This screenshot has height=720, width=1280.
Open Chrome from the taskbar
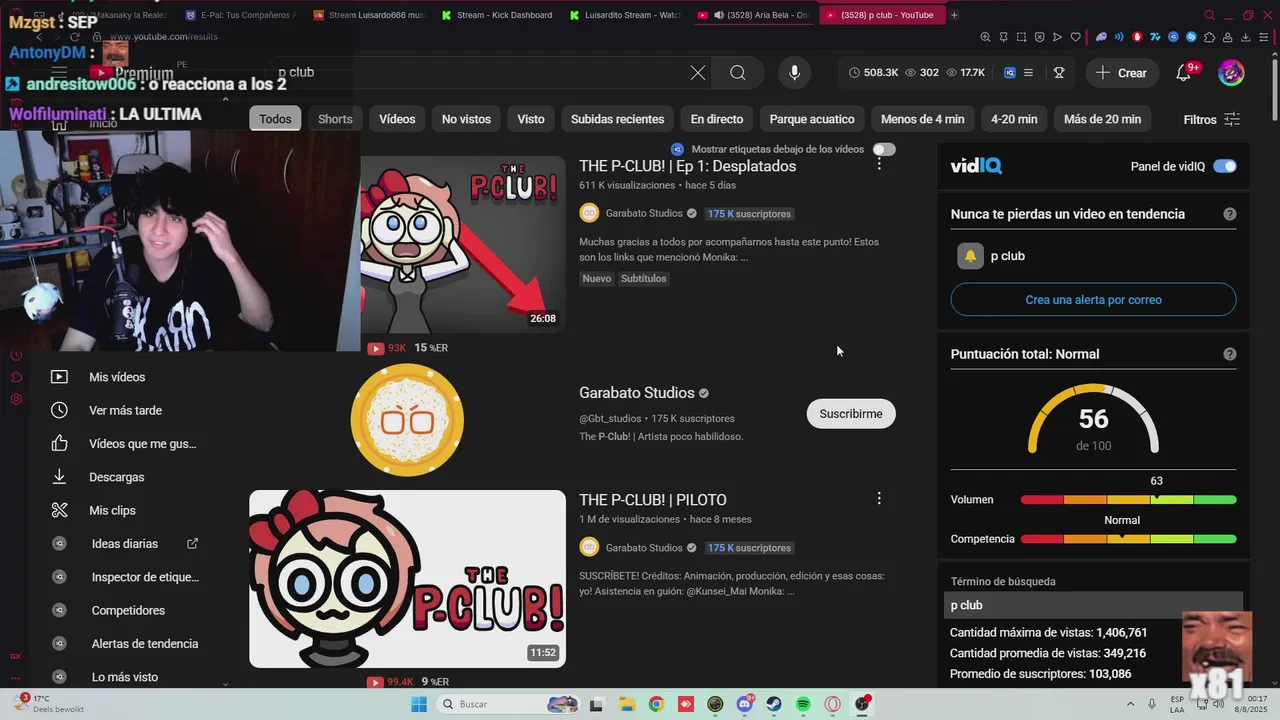pyautogui.click(x=656, y=704)
